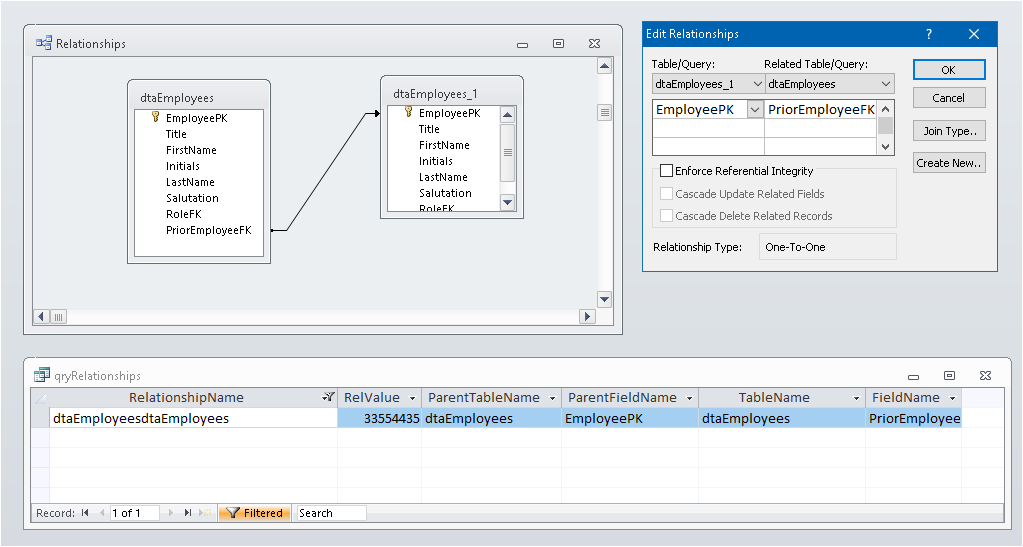Click dtaEmployees_1 table title bar
Image resolution: width=1023 pixels, height=547 pixels.
point(451,93)
